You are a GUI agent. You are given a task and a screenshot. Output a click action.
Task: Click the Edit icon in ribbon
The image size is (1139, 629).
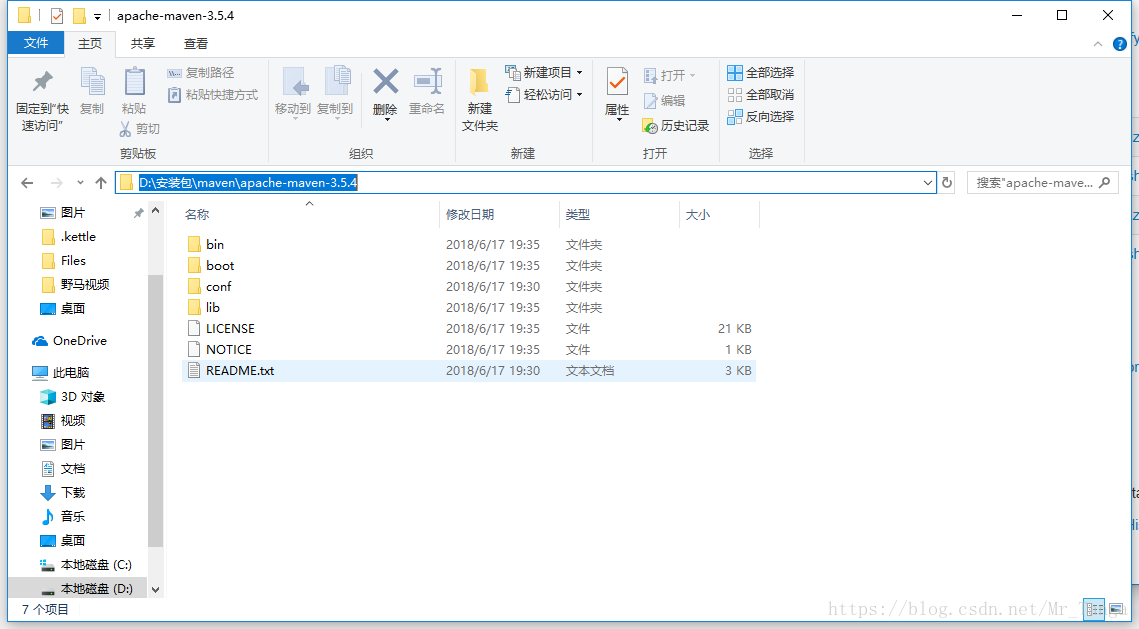click(664, 100)
